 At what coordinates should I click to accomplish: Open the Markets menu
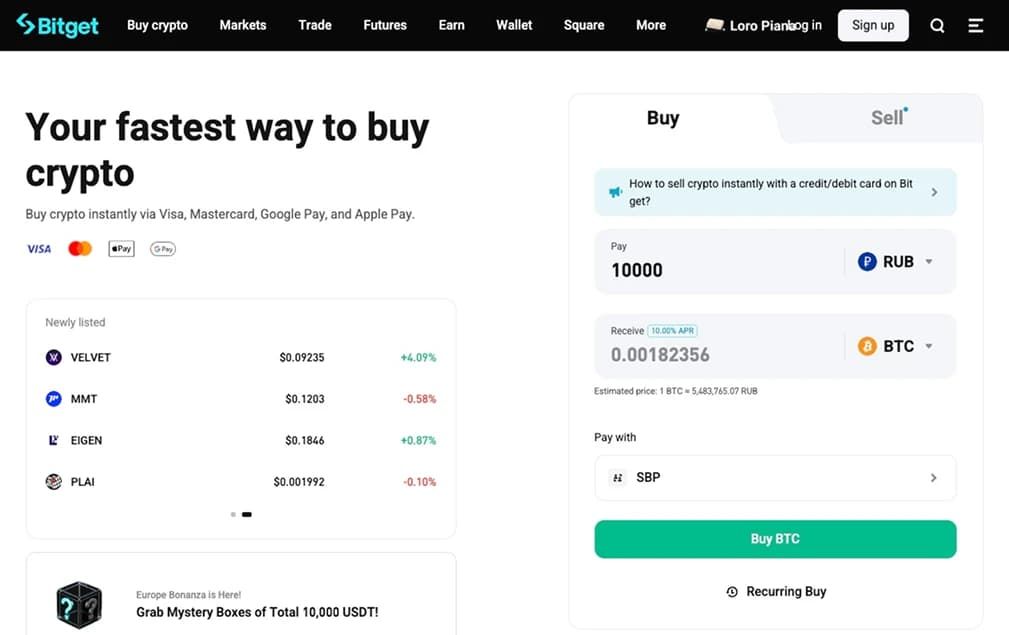click(x=243, y=25)
